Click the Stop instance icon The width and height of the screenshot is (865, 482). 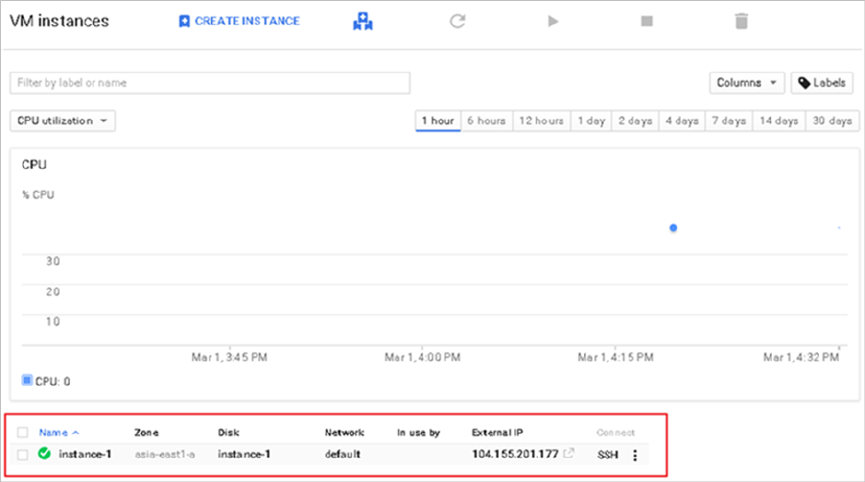click(x=647, y=20)
